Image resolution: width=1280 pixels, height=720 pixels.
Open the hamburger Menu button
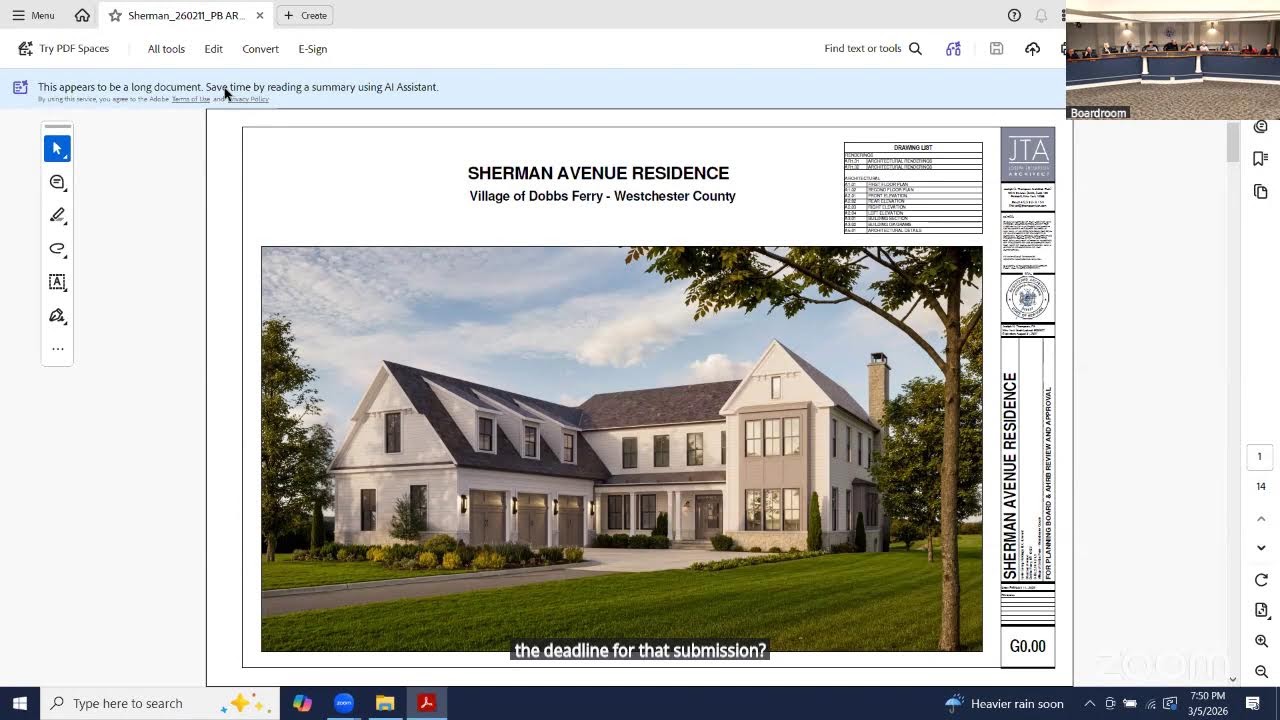[33, 15]
